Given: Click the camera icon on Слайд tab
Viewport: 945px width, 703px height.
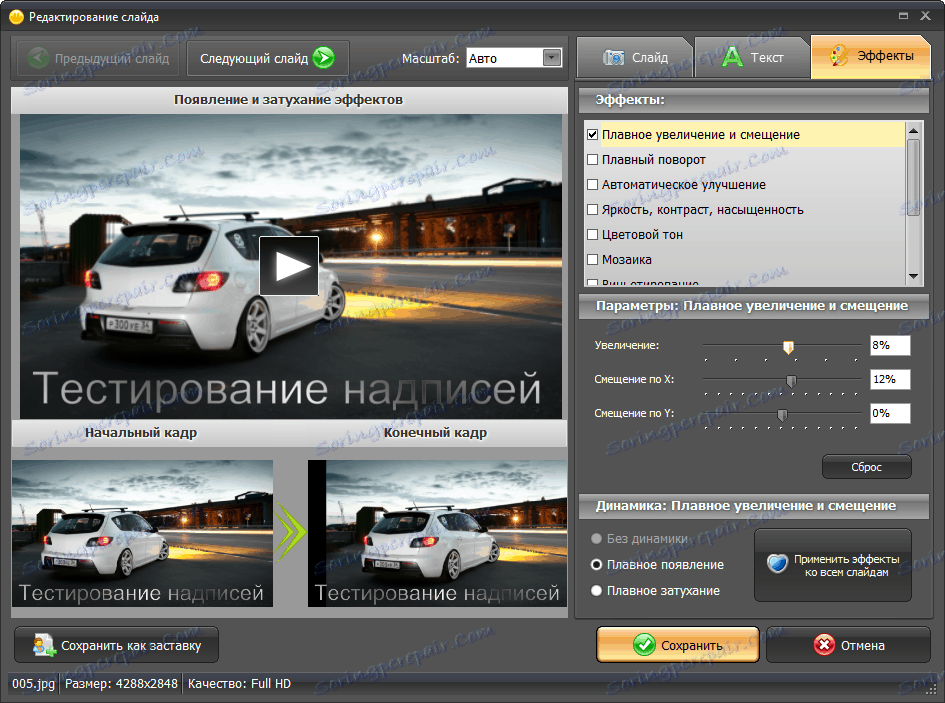Looking at the screenshot, I should 613,57.
